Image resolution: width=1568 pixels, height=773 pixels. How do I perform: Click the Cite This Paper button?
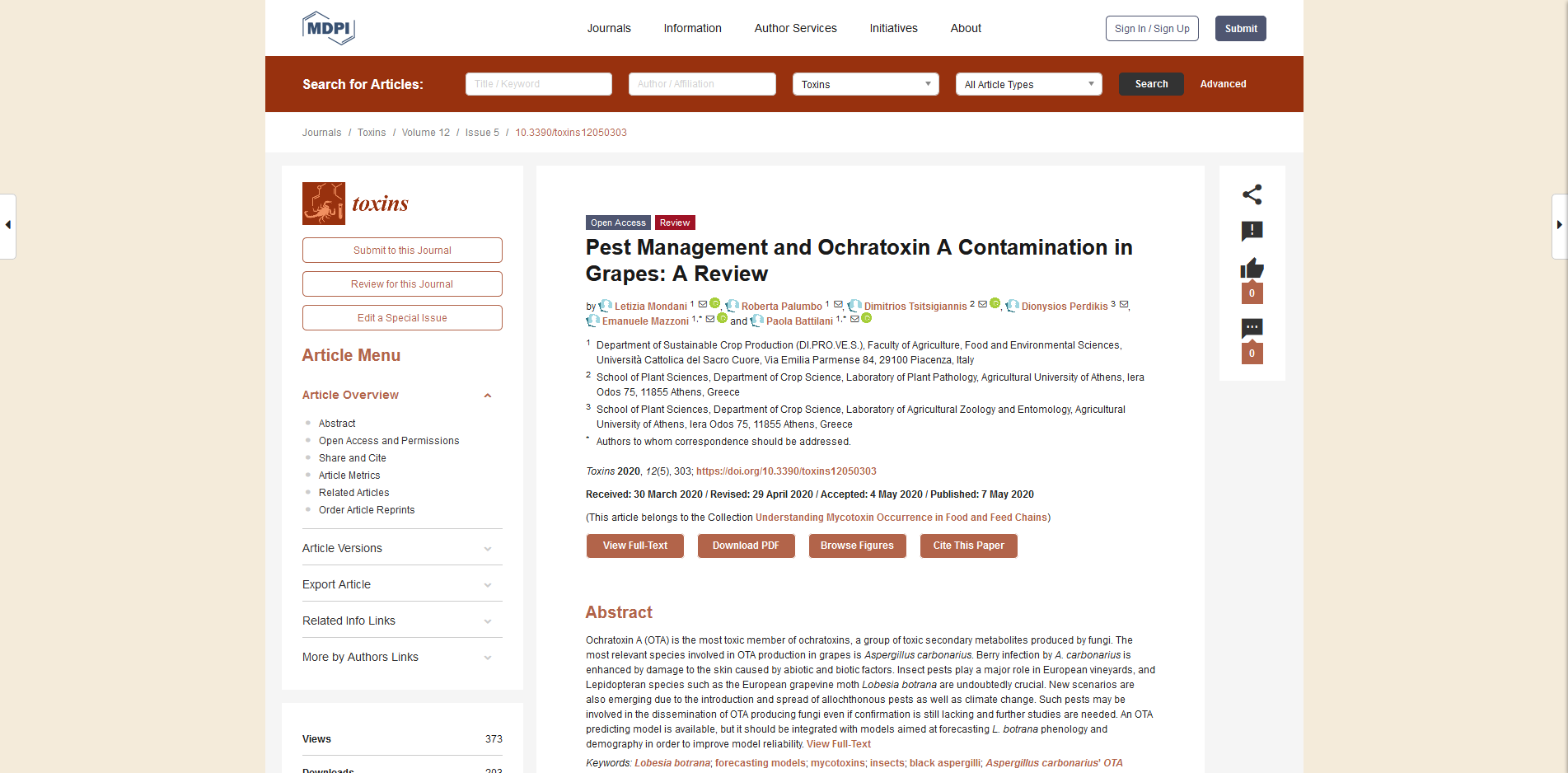[x=968, y=546]
